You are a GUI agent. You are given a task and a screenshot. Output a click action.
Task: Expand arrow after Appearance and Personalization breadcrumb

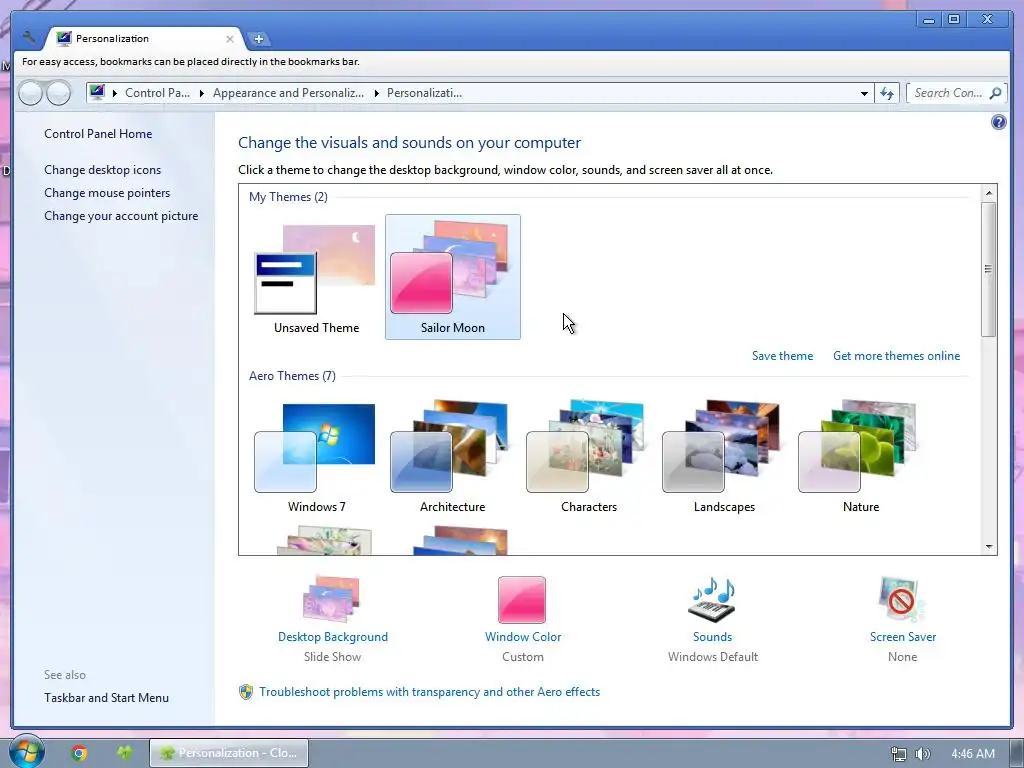tap(376, 93)
